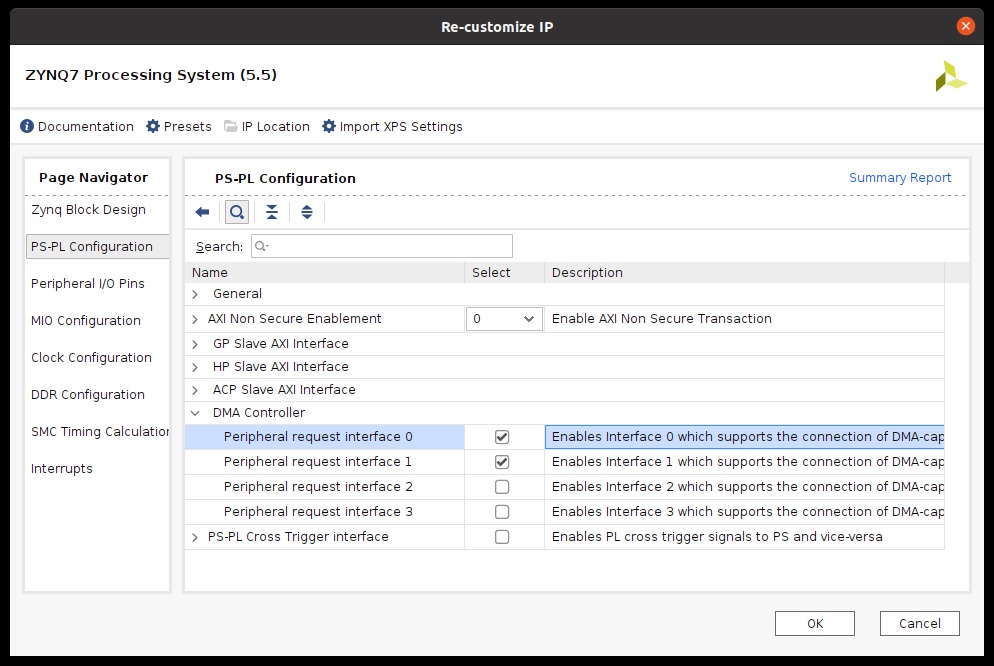Open Presets gear menu
The image size is (994, 666).
click(179, 126)
